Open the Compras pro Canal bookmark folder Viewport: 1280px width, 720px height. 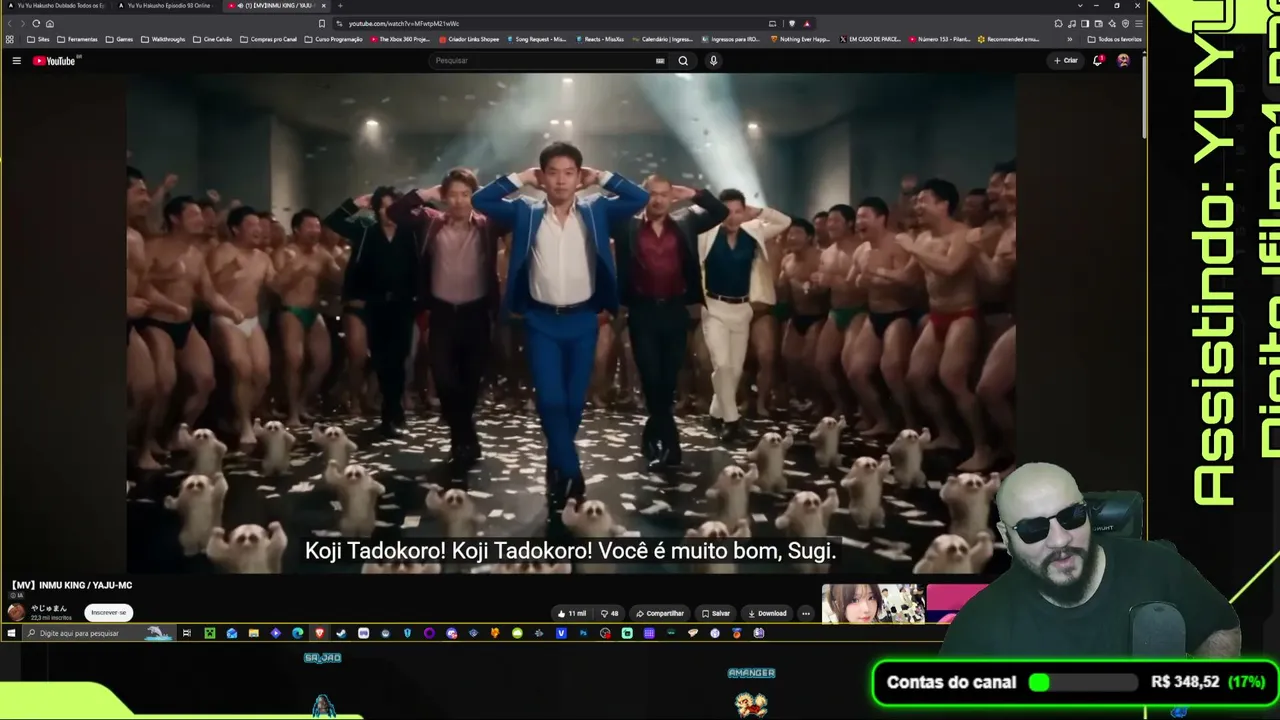pos(268,39)
